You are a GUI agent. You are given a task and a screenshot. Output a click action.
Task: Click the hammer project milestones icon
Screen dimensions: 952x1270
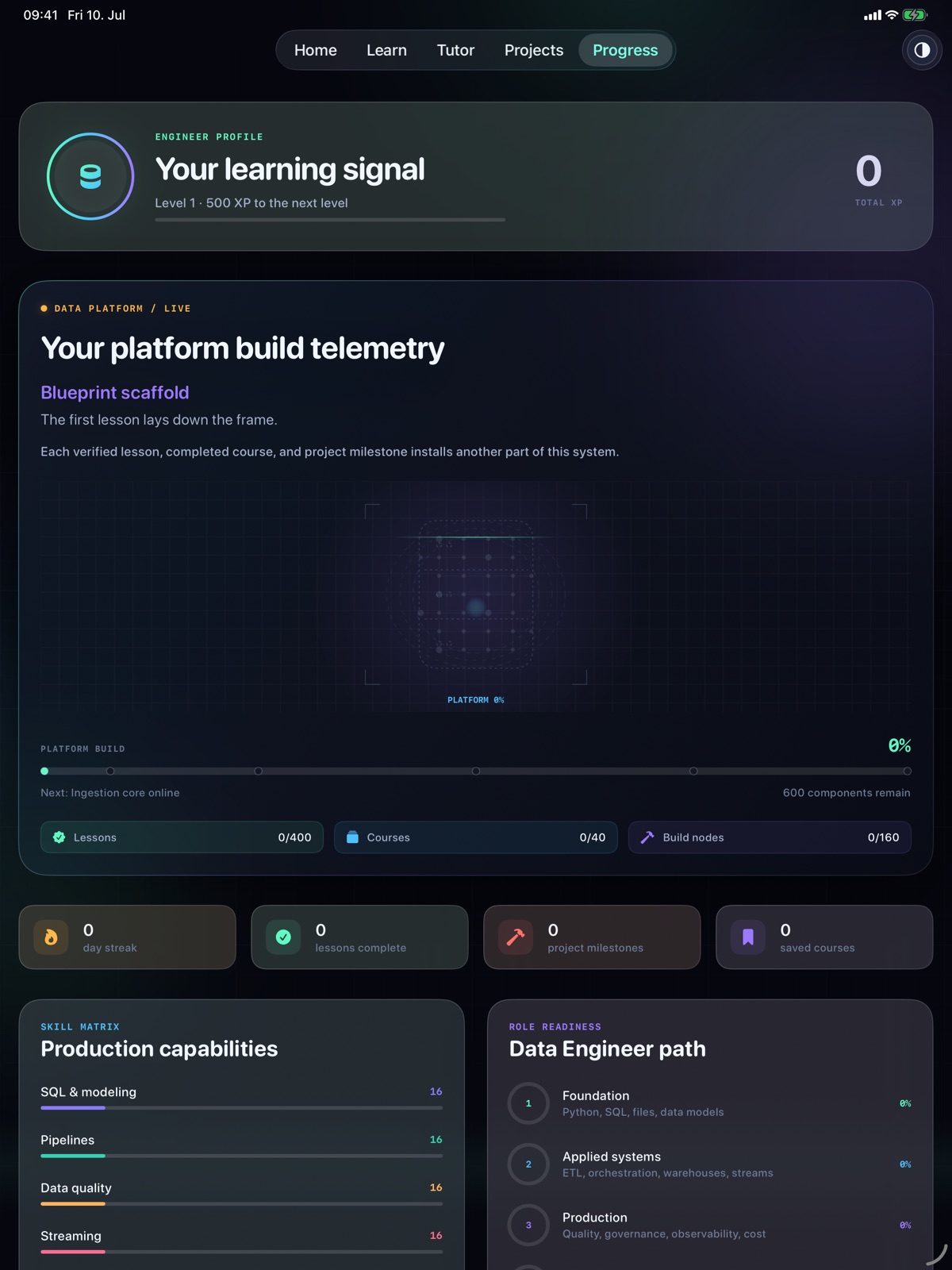click(516, 937)
